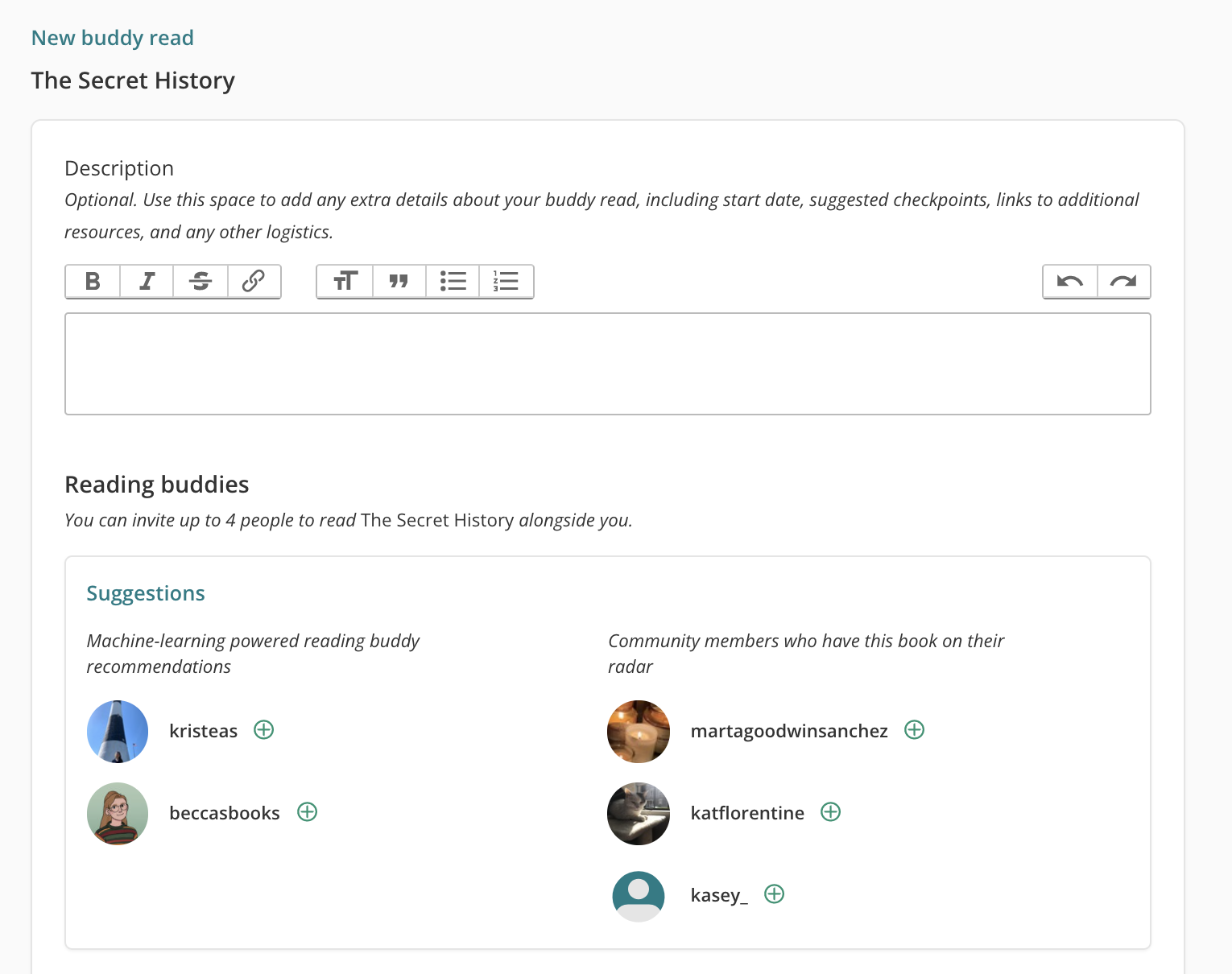Insert a hyperlink in the description
Screen dimensions: 1232x974
254,282
